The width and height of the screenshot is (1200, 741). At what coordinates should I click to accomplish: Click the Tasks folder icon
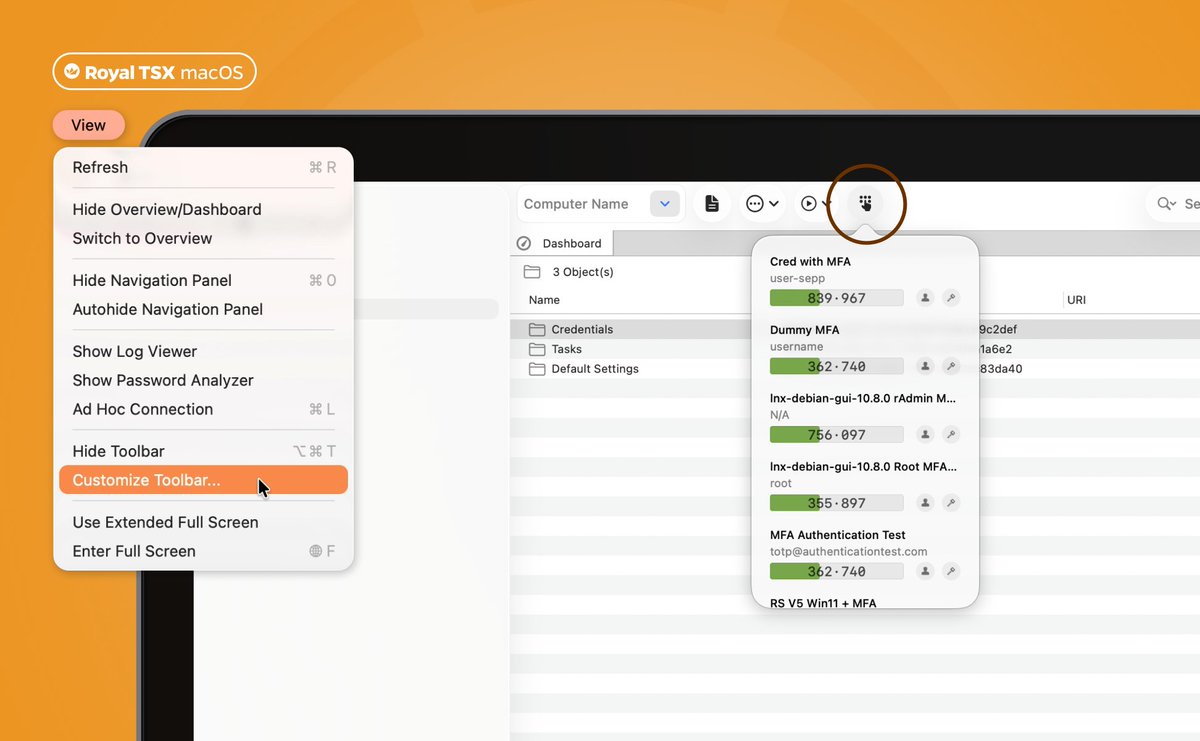[537, 349]
